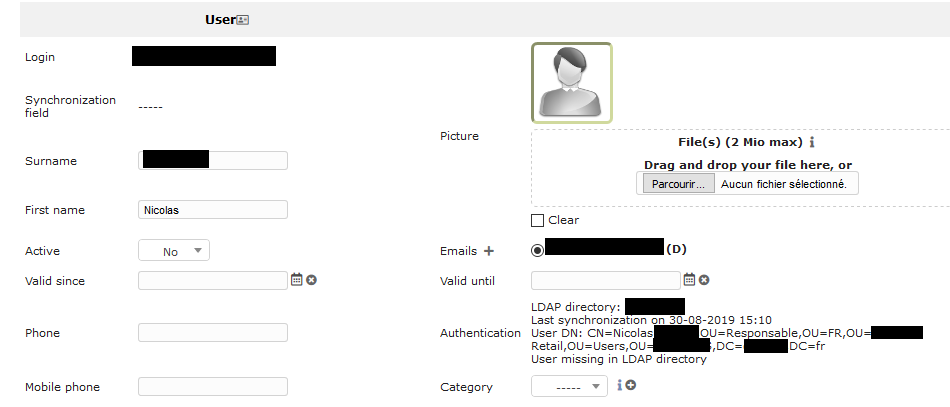Viewport: 950px width, 407px height.
Task: Click the 'LDAP directory:' text
Action: coord(576,307)
